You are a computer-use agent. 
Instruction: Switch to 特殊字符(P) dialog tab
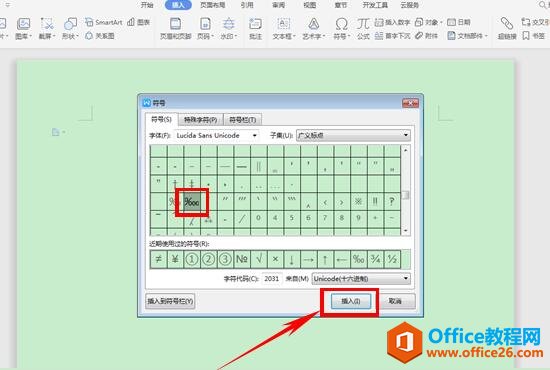(x=200, y=120)
